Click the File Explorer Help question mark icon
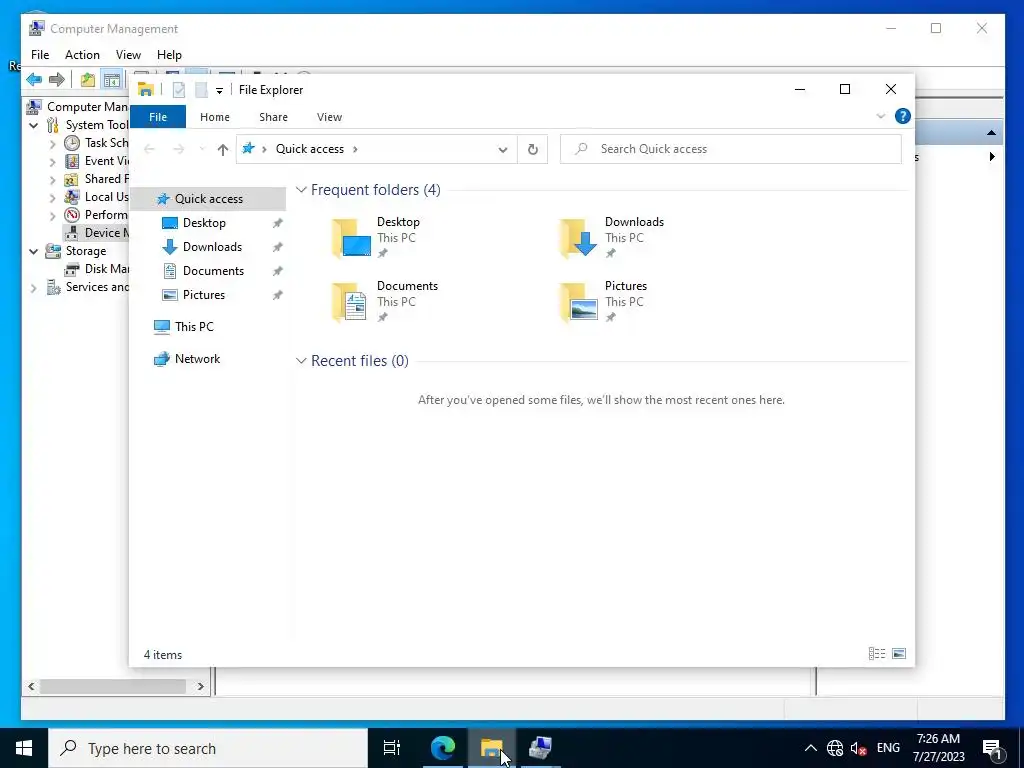1024x768 pixels. click(903, 116)
